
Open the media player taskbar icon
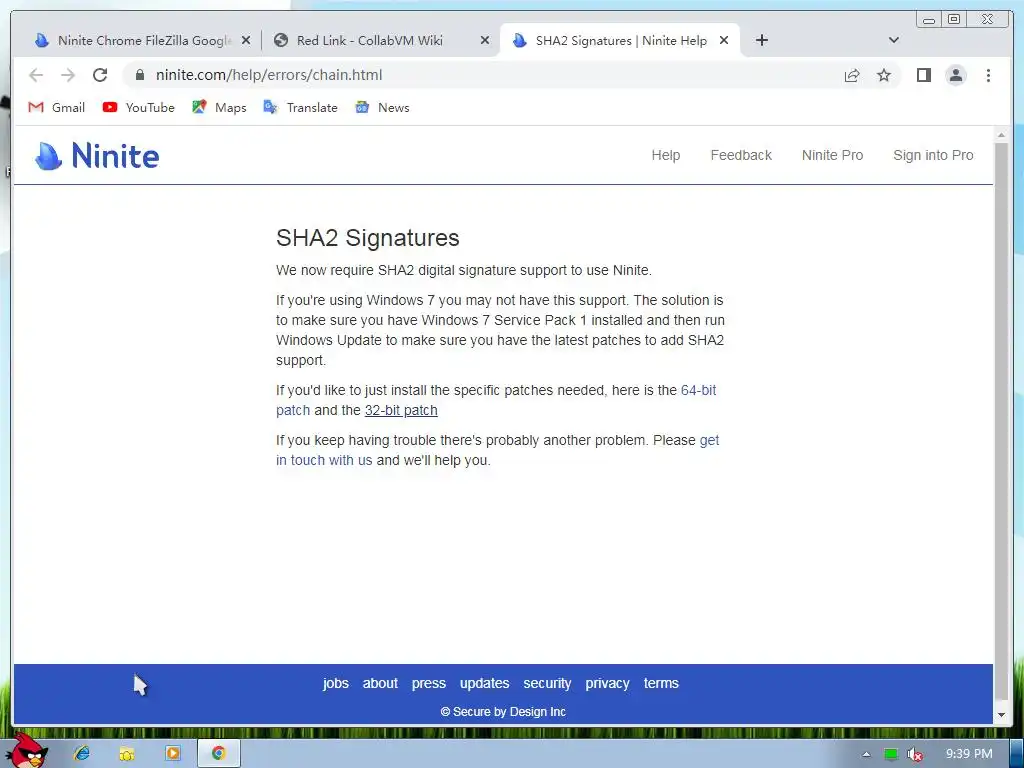(172, 754)
